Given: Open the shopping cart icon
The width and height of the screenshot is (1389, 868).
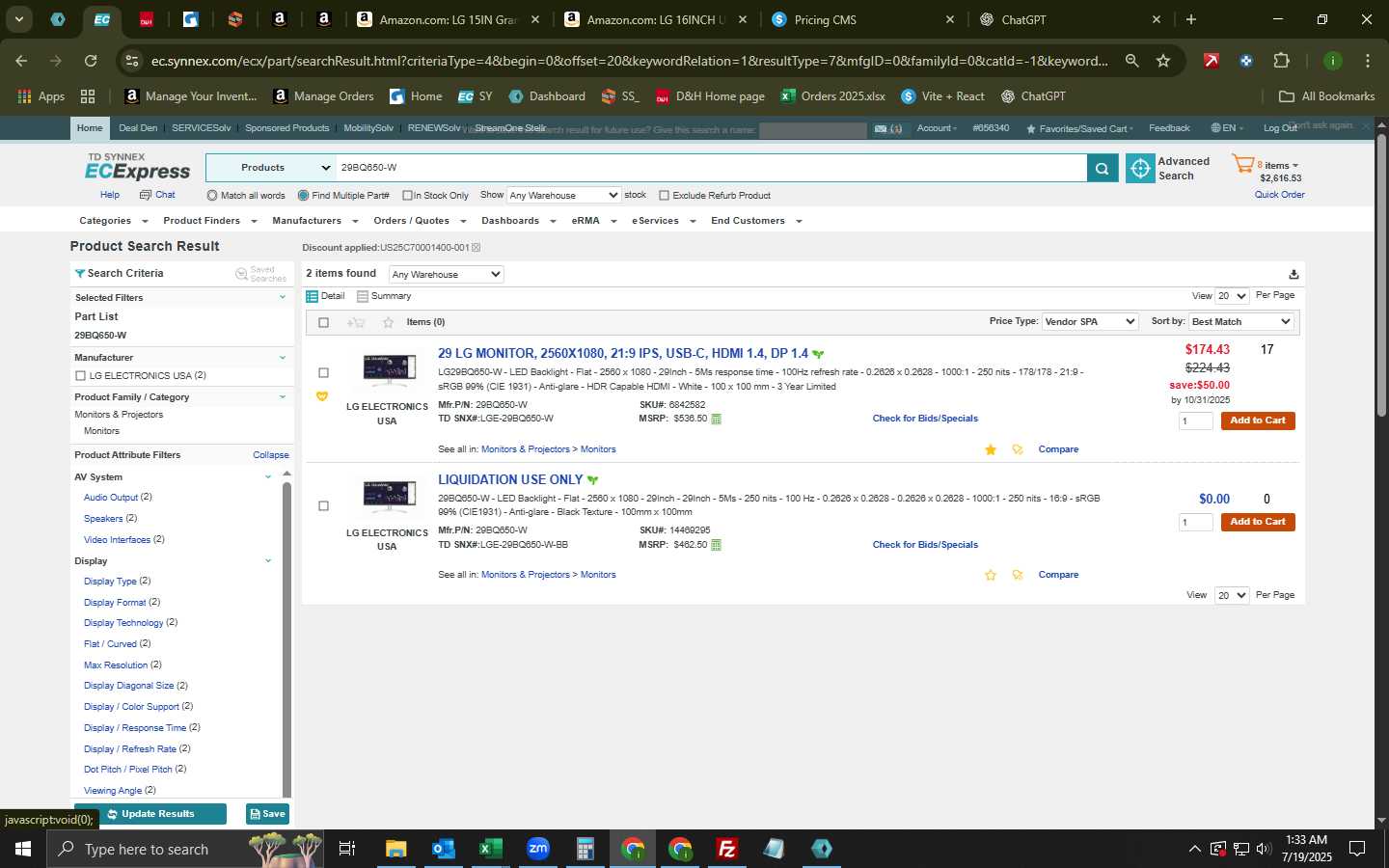Looking at the screenshot, I should pos(1242,165).
